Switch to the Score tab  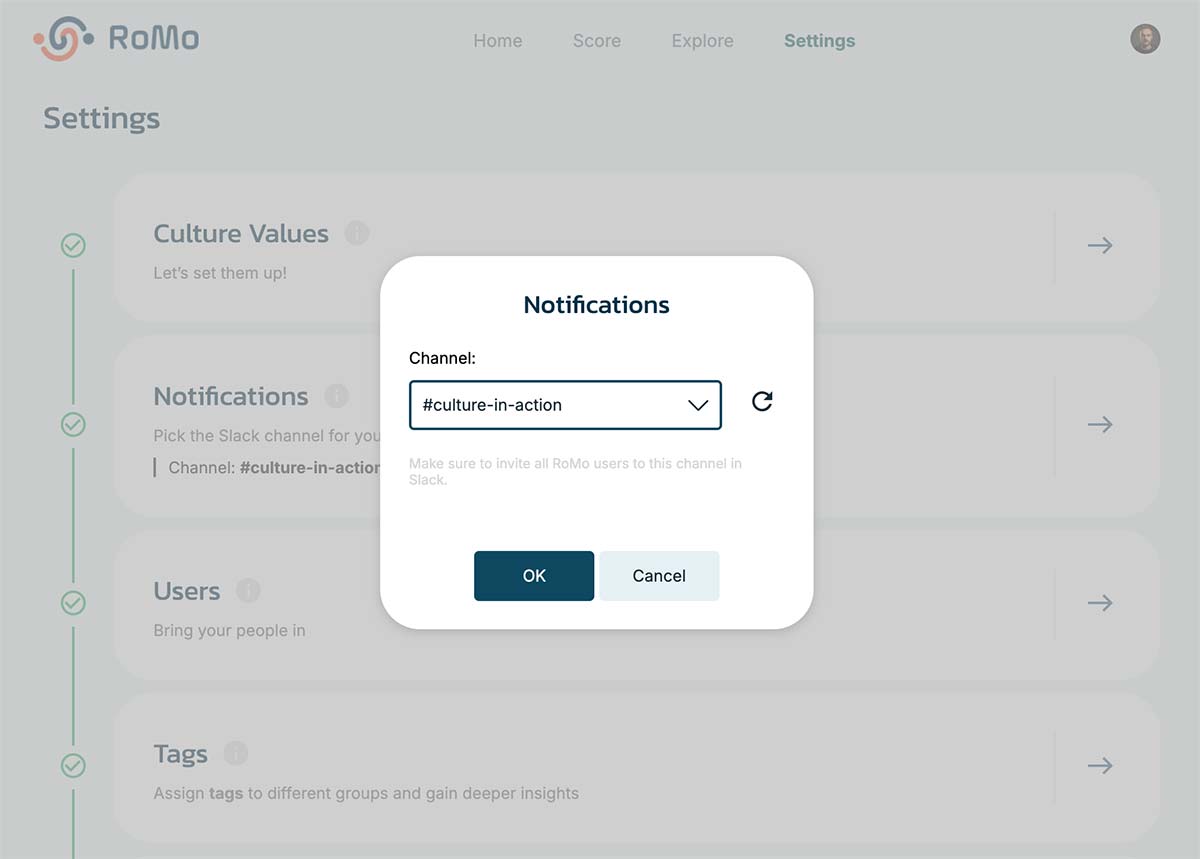(x=597, y=41)
